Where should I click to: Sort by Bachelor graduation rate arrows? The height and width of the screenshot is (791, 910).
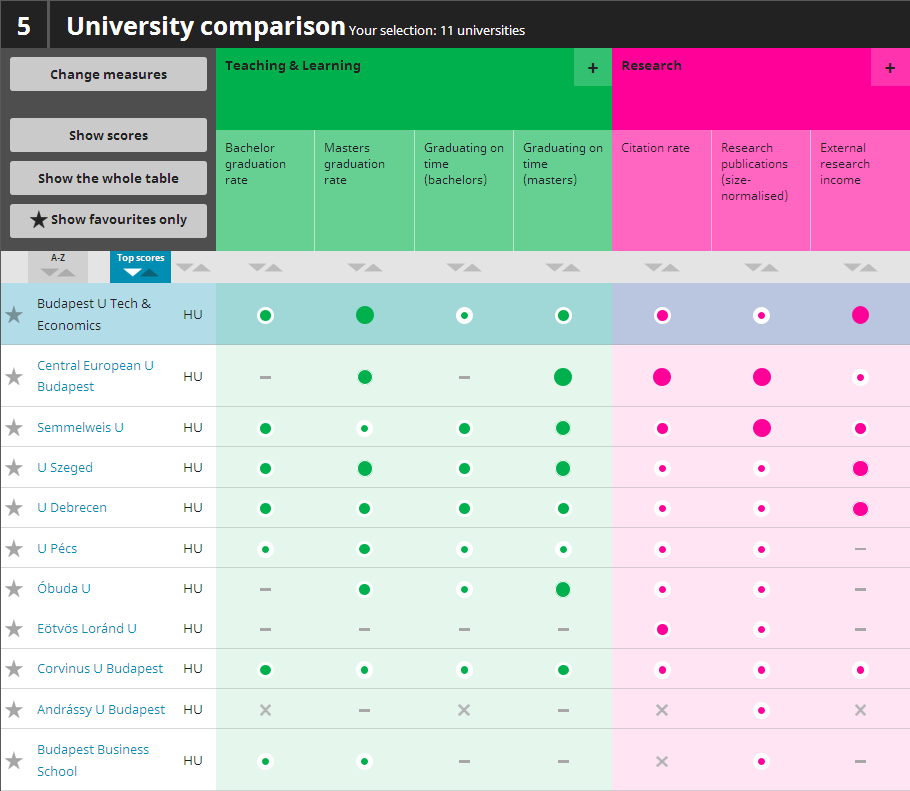coord(265,268)
